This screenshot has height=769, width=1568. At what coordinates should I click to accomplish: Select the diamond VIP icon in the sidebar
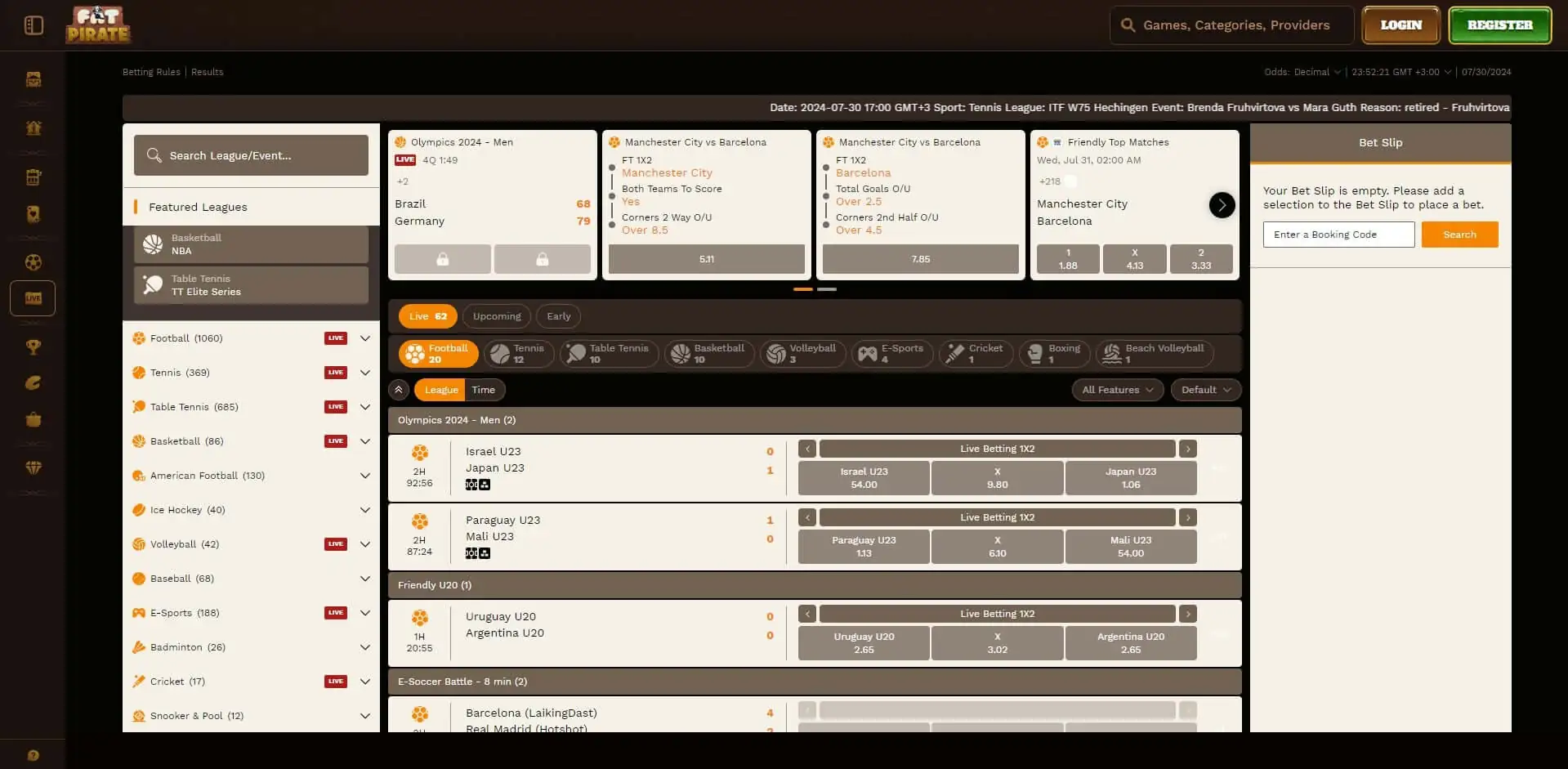click(x=33, y=468)
